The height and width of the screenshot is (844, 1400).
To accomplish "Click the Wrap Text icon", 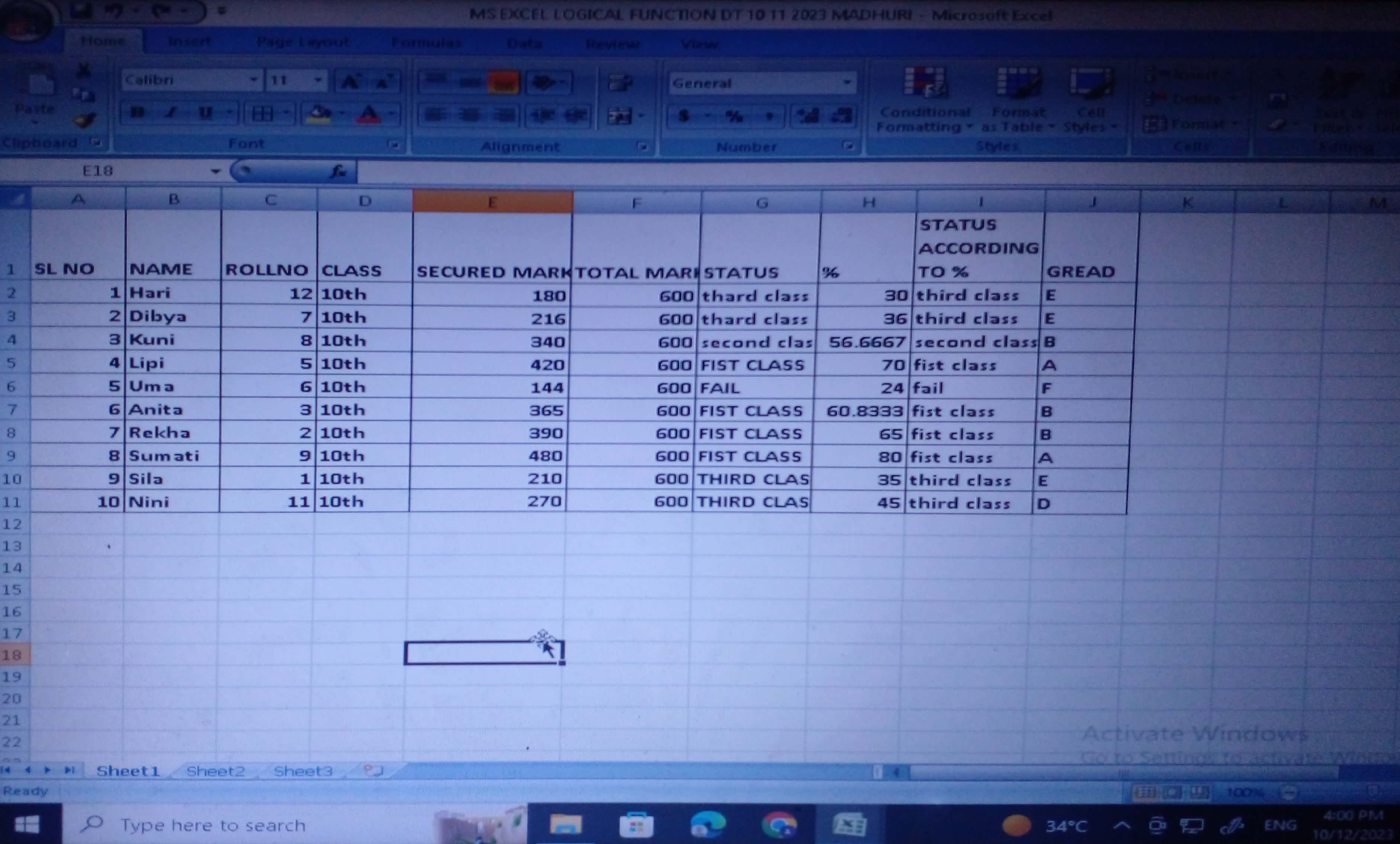I will pos(620,83).
